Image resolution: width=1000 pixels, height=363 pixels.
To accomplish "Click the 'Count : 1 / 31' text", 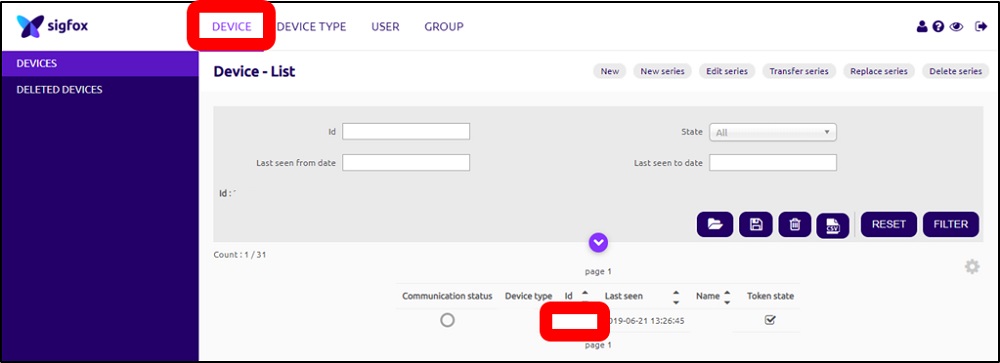I will click(240, 255).
